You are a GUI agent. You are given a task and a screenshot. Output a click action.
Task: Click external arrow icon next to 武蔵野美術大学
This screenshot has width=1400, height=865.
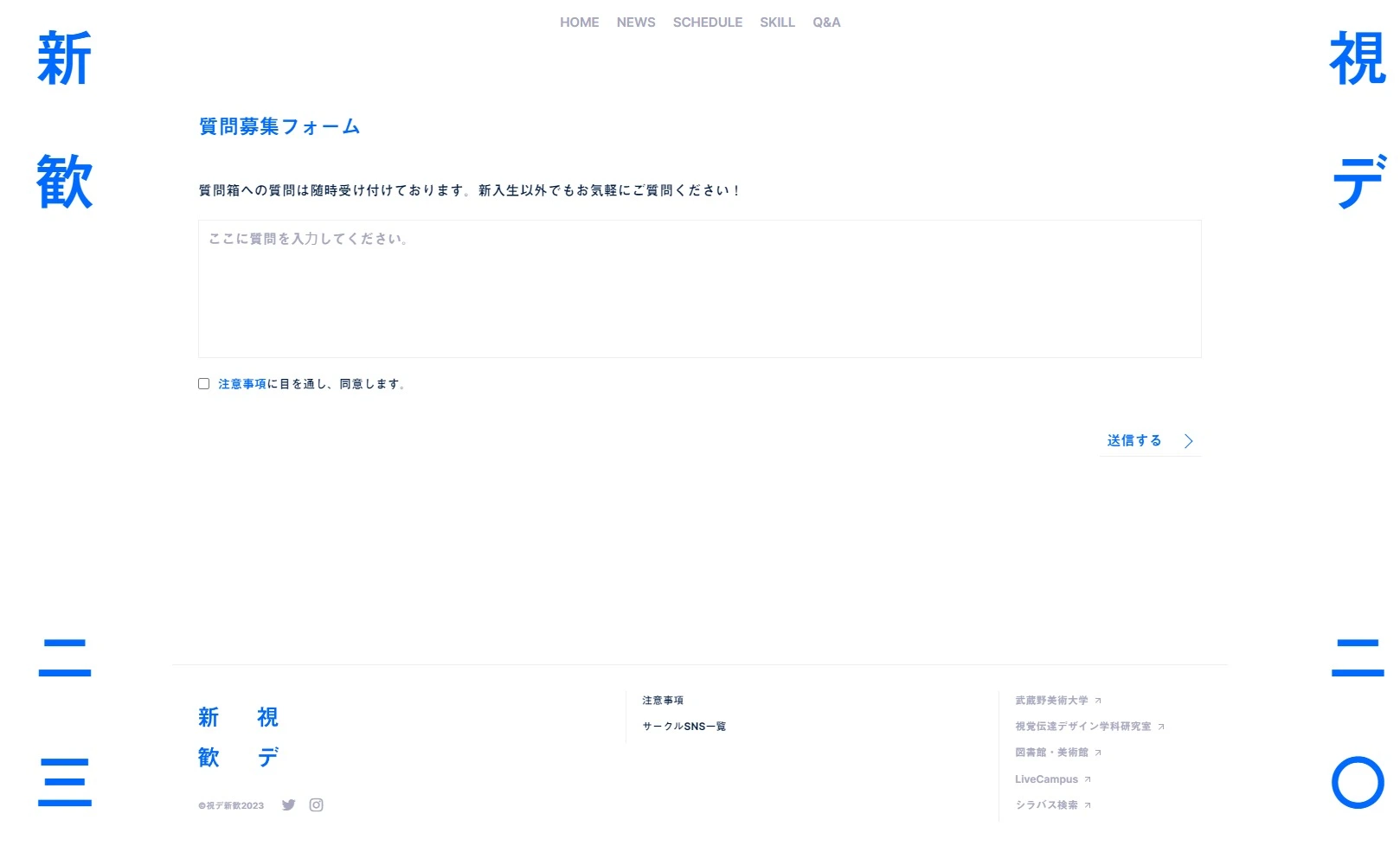[x=1098, y=701]
